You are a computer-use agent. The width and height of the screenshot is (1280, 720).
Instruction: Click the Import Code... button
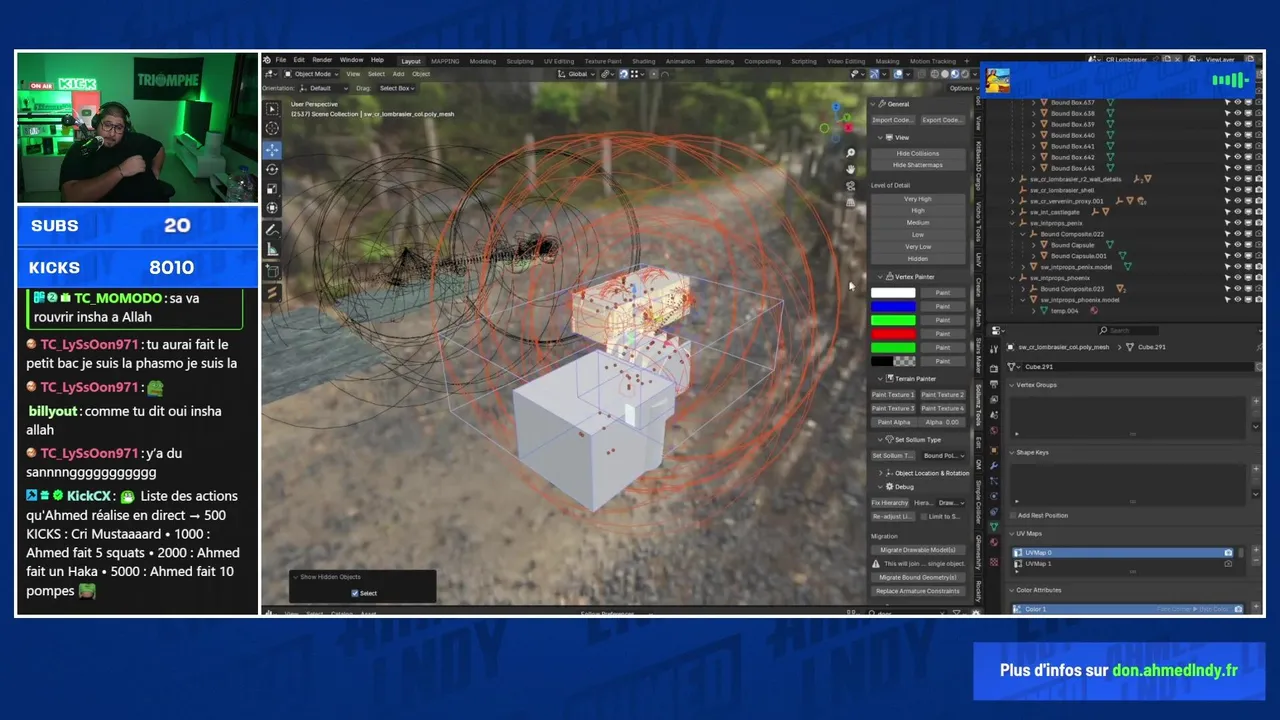coord(893,120)
